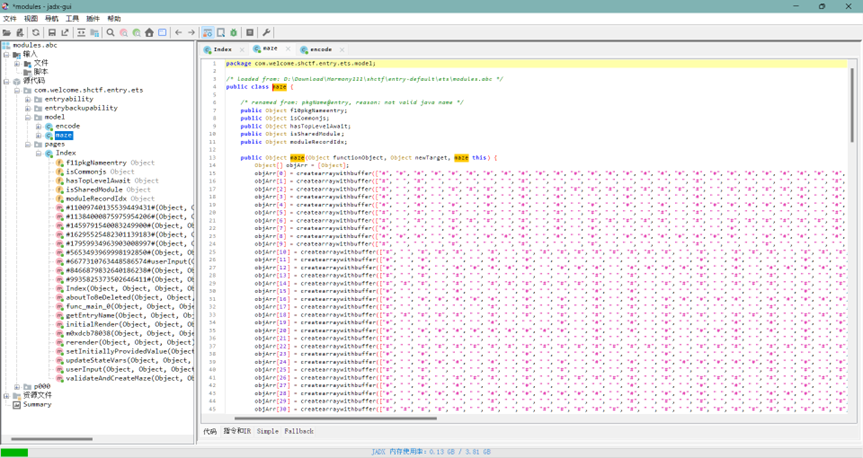The width and height of the screenshot is (863, 458).
Task: Open the 插件 menu
Action: point(93,19)
